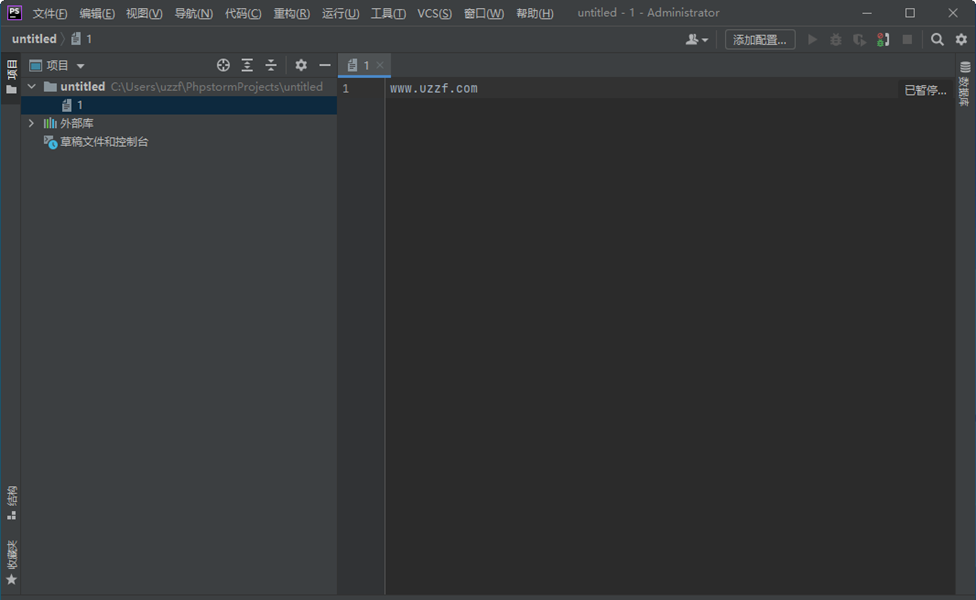Open the VCS(S) menu
Viewport: 976px width, 600px height.
tap(434, 13)
